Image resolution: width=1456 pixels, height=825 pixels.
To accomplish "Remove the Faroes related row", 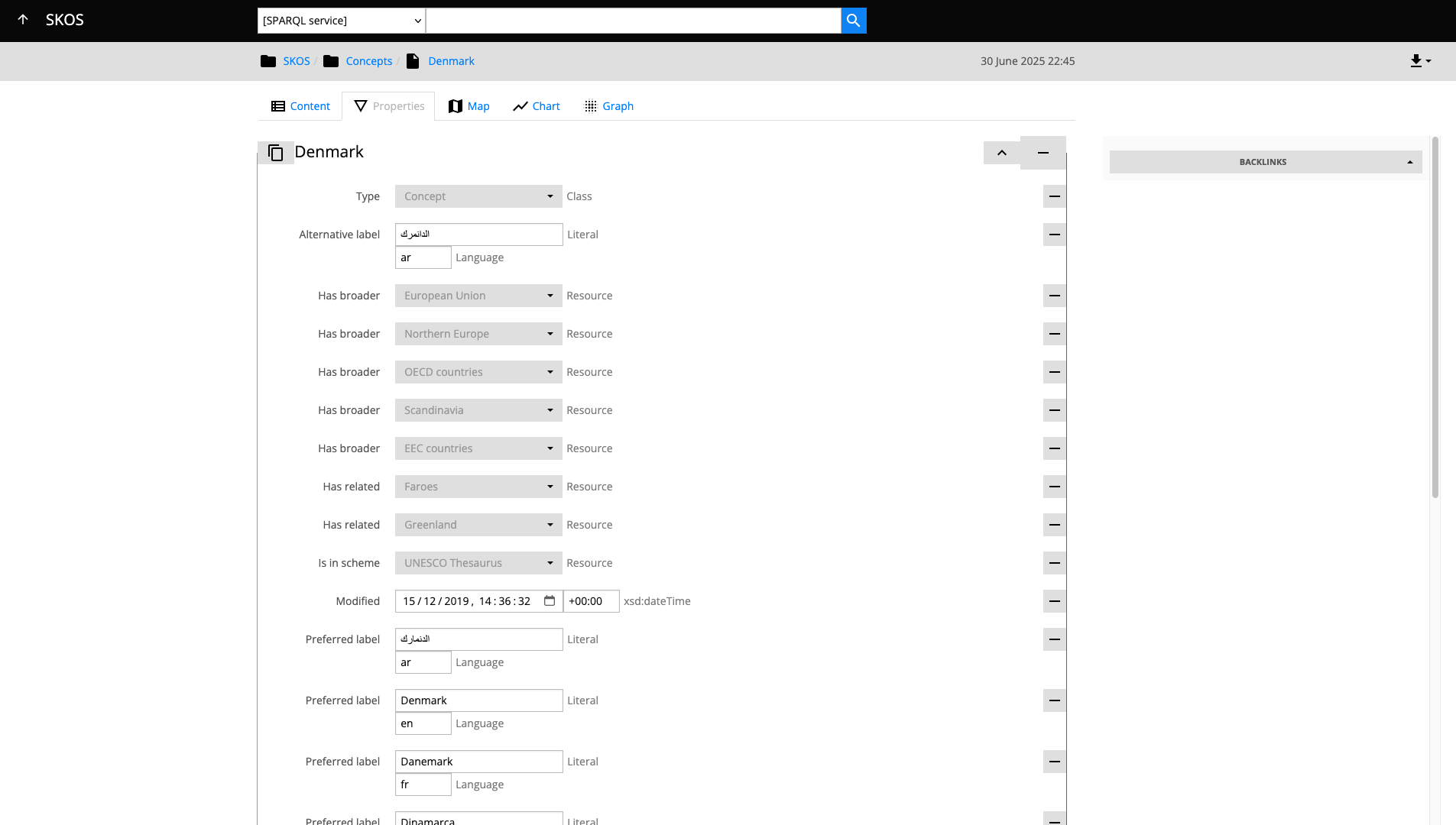I will [1055, 487].
